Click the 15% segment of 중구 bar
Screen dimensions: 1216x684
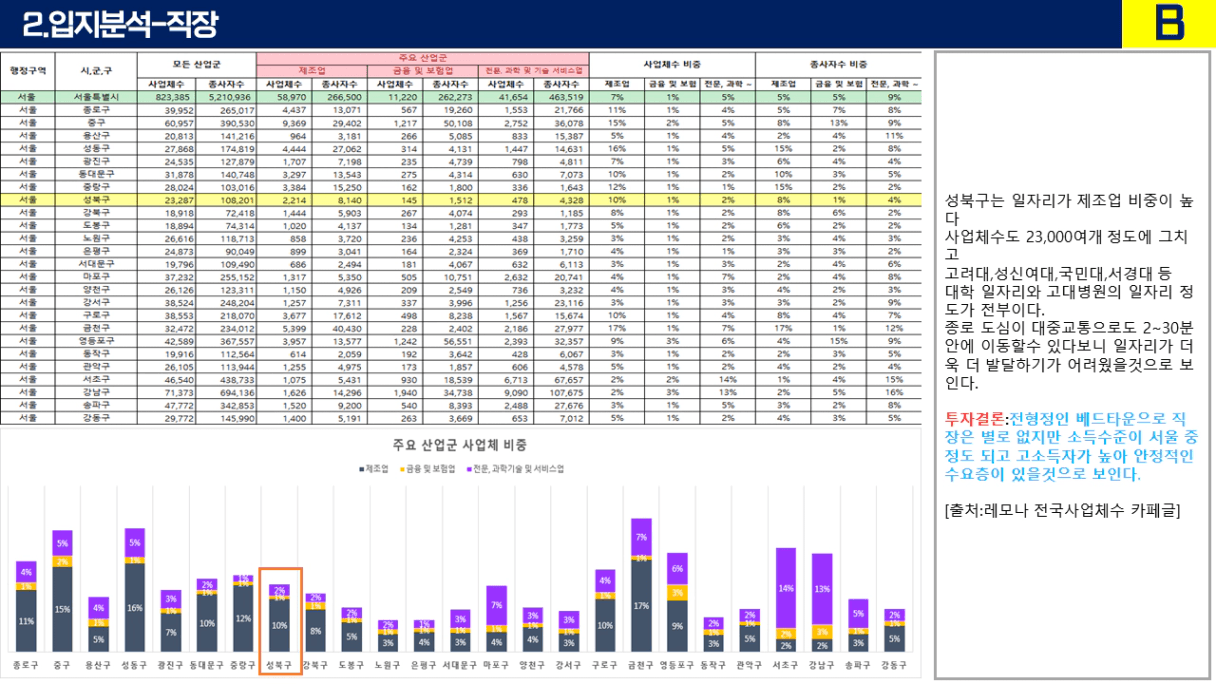point(62,610)
